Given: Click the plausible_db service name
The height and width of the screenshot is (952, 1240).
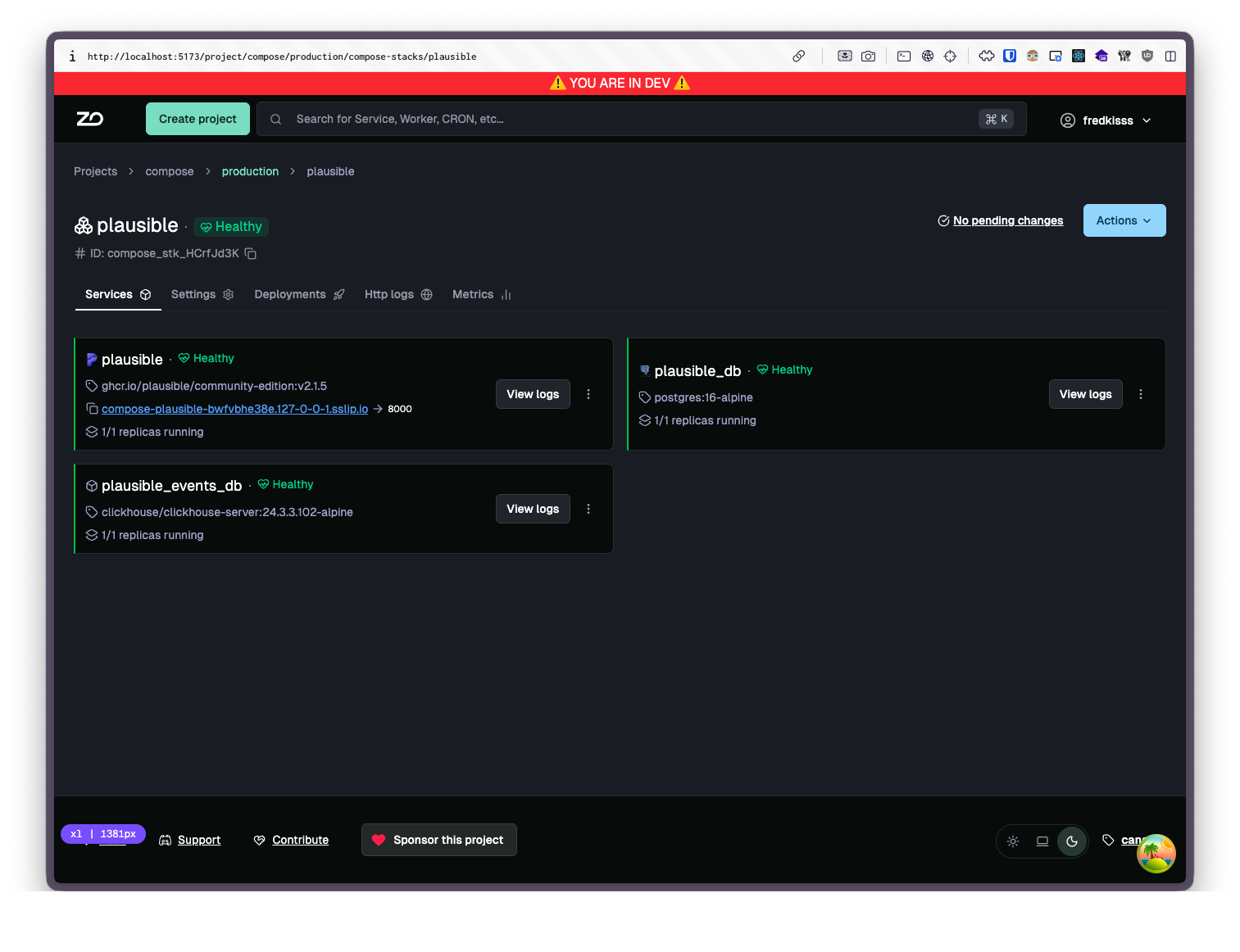Looking at the screenshot, I should tap(697, 371).
